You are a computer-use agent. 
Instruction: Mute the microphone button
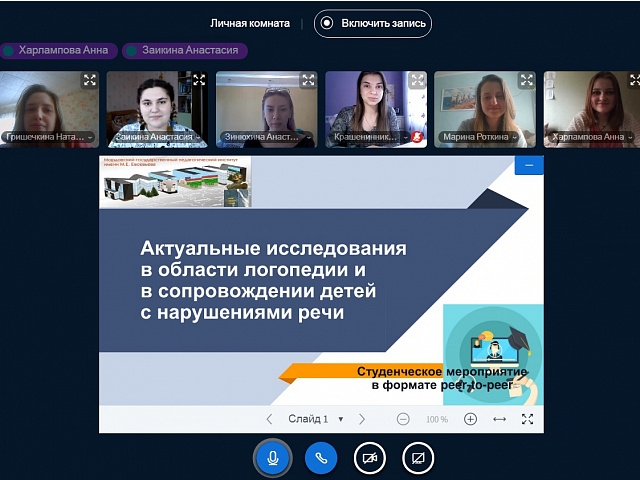point(271,458)
